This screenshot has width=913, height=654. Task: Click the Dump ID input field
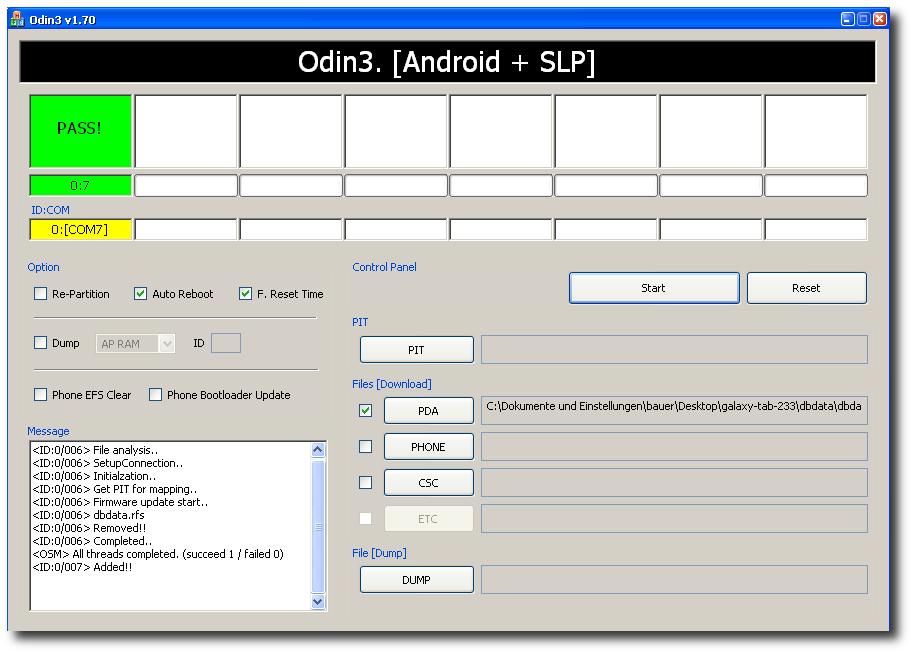(x=226, y=343)
